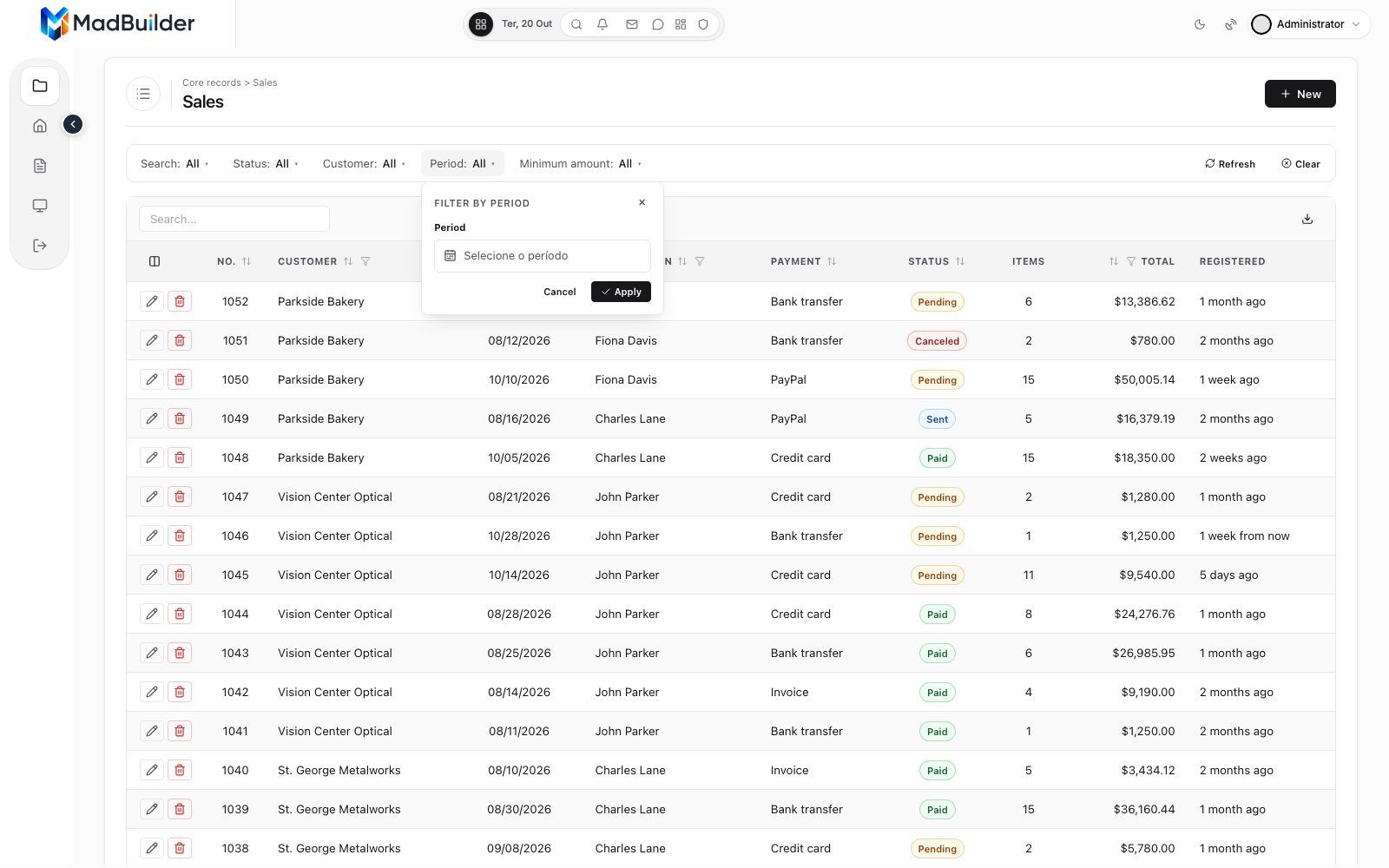Click the New sale button
The image size is (1389, 868).
point(1300,94)
